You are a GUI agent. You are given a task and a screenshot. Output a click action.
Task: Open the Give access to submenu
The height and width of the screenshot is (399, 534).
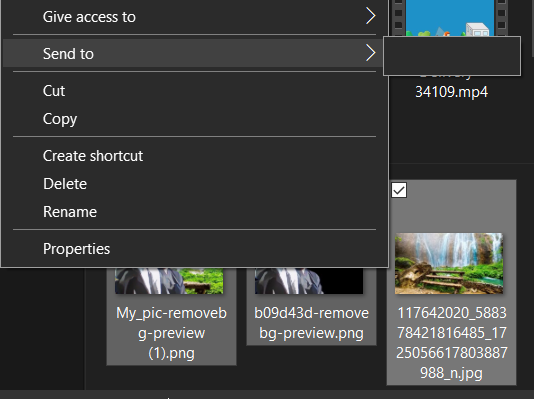coord(194,17)
